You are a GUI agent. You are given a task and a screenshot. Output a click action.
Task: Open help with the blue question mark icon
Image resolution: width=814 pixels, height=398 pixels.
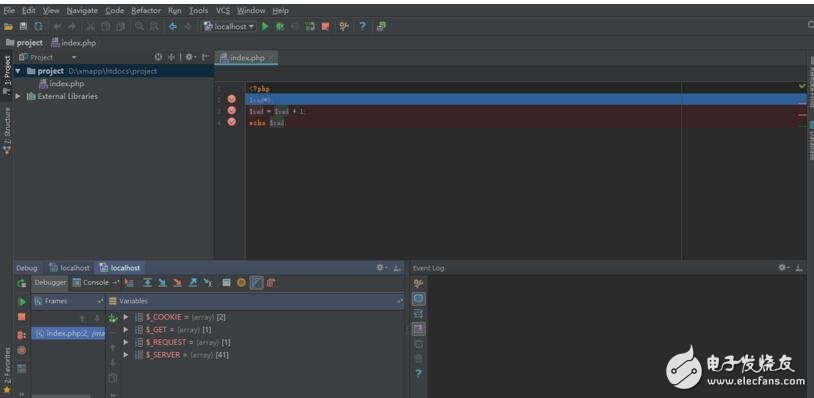tap(362, 26)
